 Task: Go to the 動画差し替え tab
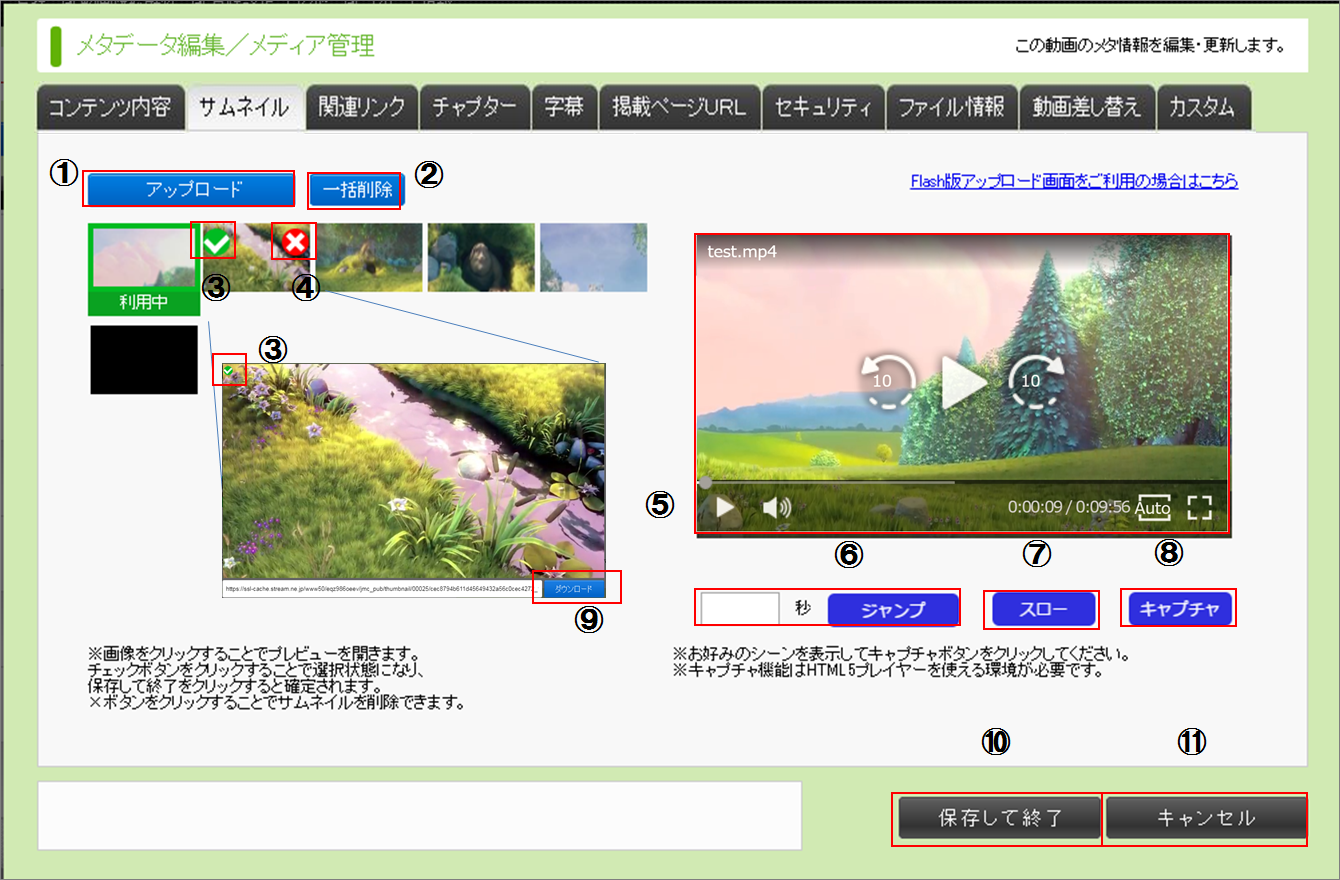pyautogui.click(x=1087, y=107)
